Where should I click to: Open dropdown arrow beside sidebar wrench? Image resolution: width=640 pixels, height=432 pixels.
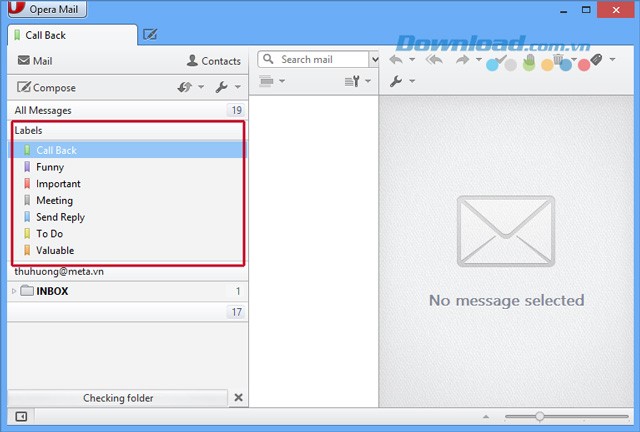238,87
